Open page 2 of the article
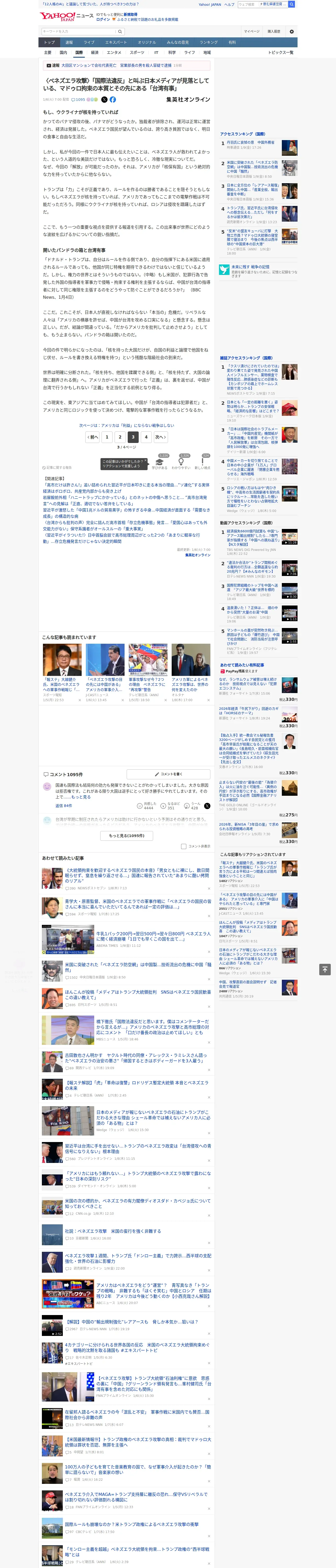The image size is (336, 1568). [120, 436]
